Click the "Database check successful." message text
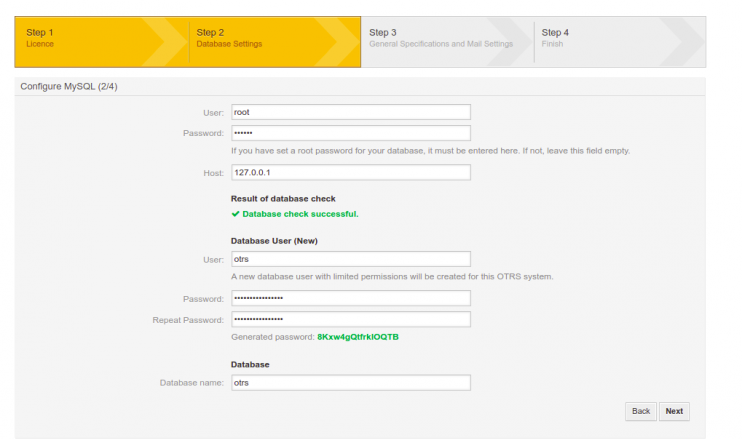This screenshot has width=742, height=439. pyautogui.click(x=300, y=214)
